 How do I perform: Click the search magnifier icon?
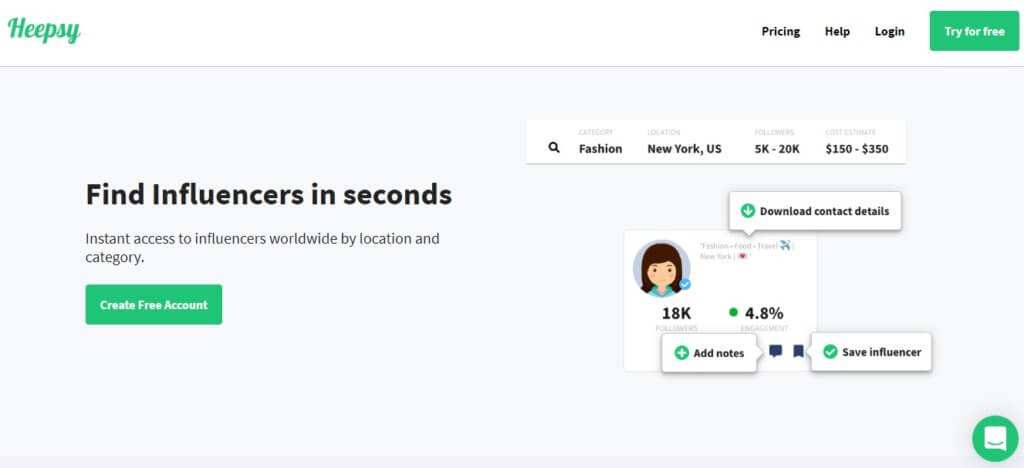(x=554, y=148)
